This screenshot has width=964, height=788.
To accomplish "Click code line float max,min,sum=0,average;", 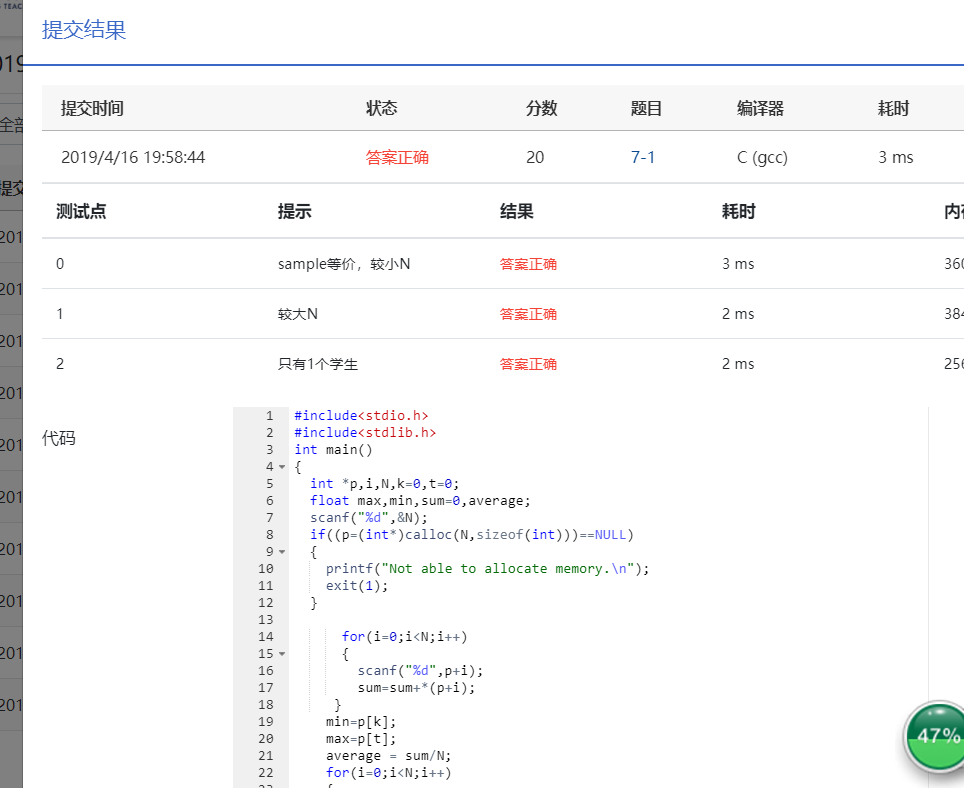I will click(420, 501).
